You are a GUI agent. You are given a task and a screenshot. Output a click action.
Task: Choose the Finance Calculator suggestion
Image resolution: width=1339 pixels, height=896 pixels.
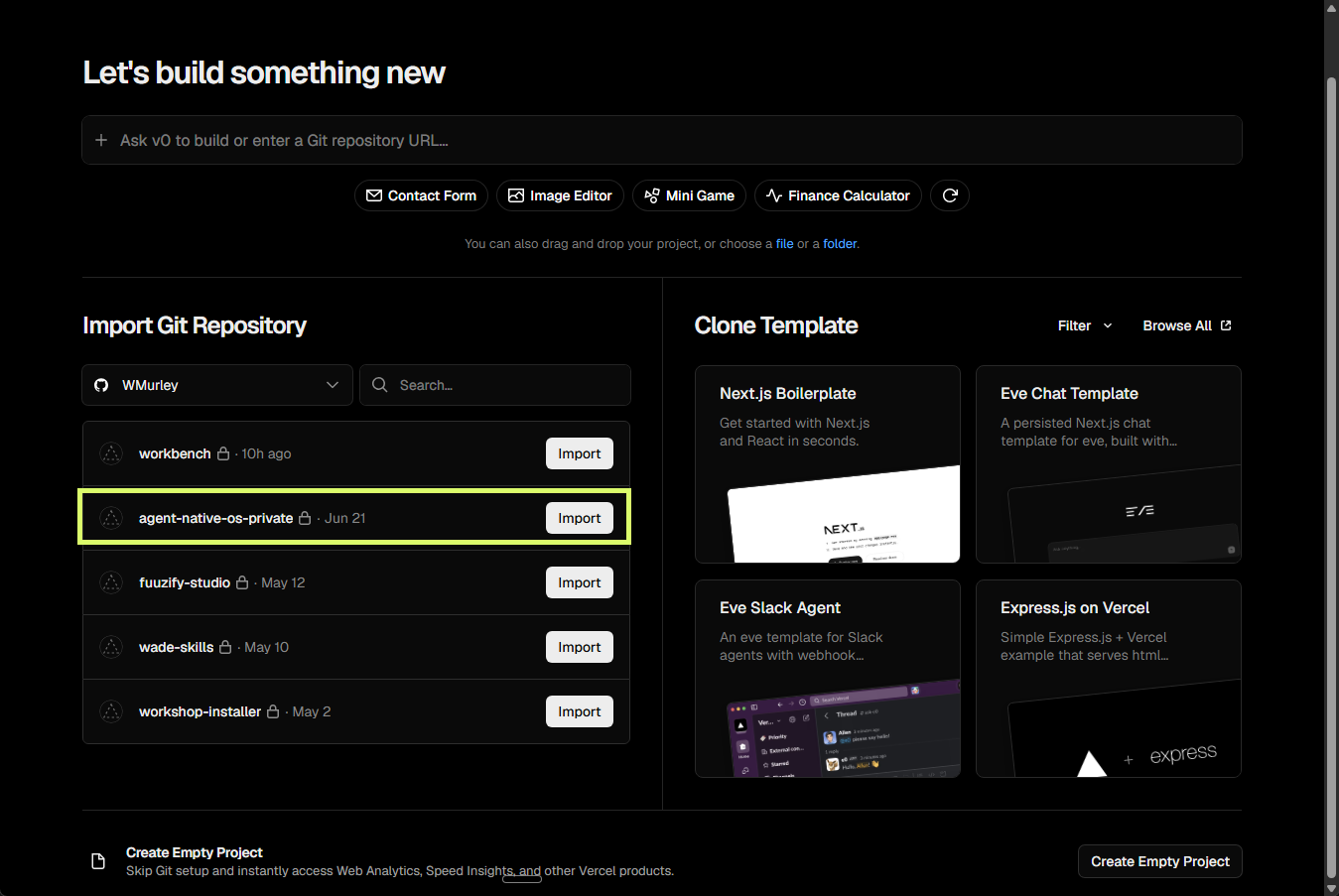838,195
